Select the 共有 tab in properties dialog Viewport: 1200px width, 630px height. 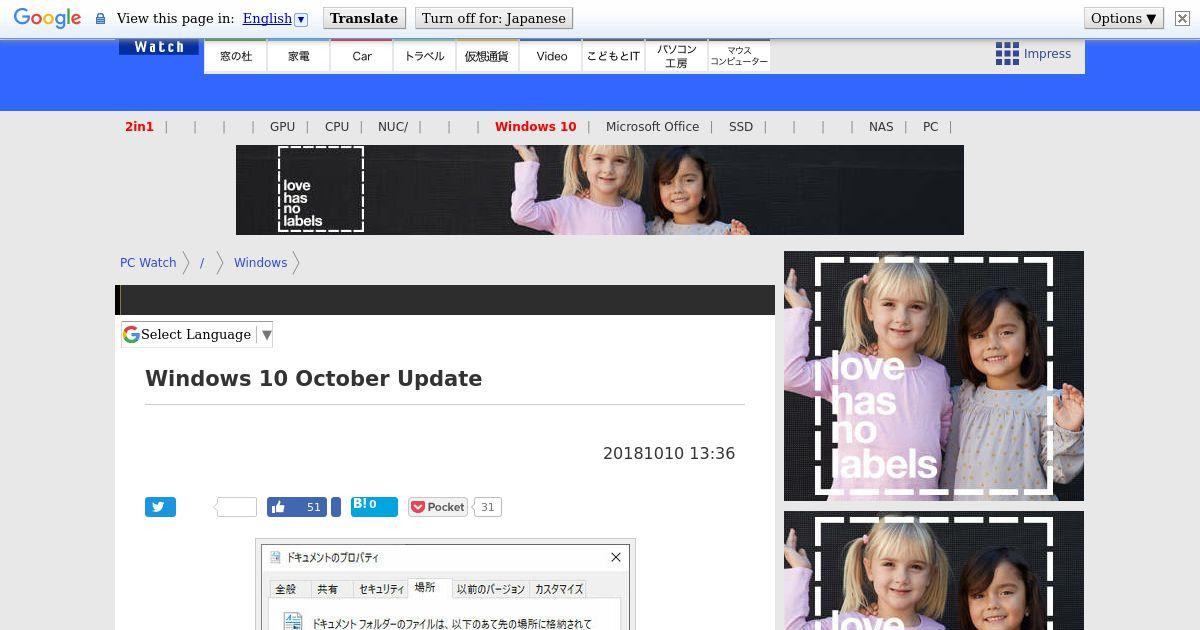[328, 589]
